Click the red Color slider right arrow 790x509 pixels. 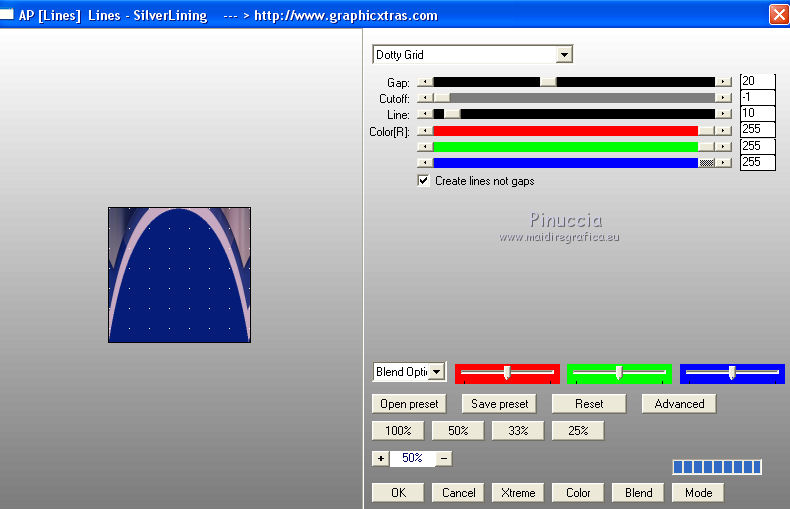click(x=723, y=131)
